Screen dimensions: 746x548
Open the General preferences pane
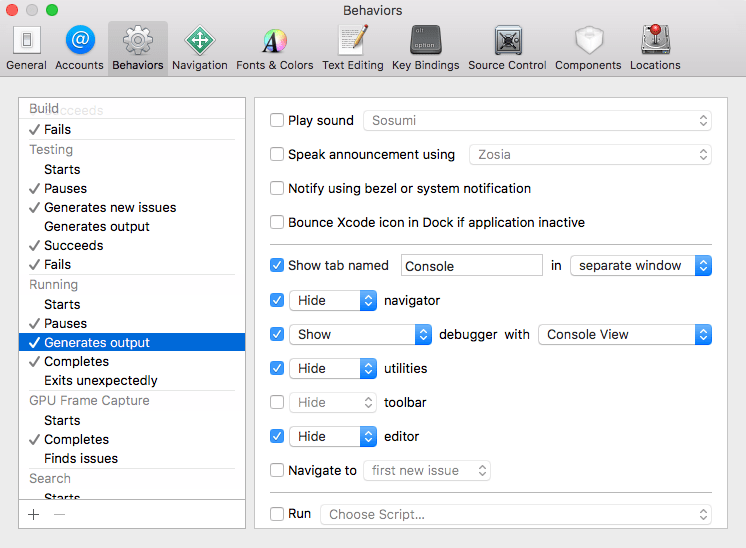coord(26,48)
